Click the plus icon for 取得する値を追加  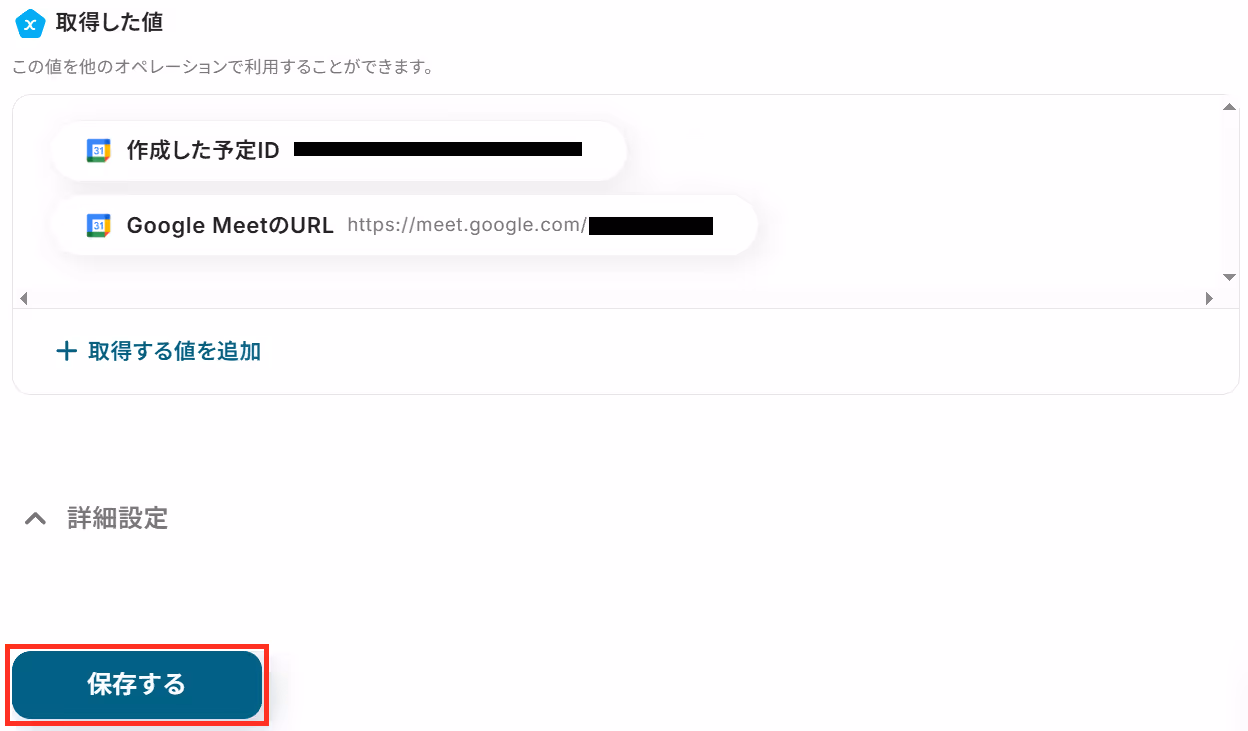tap(66, 351)
